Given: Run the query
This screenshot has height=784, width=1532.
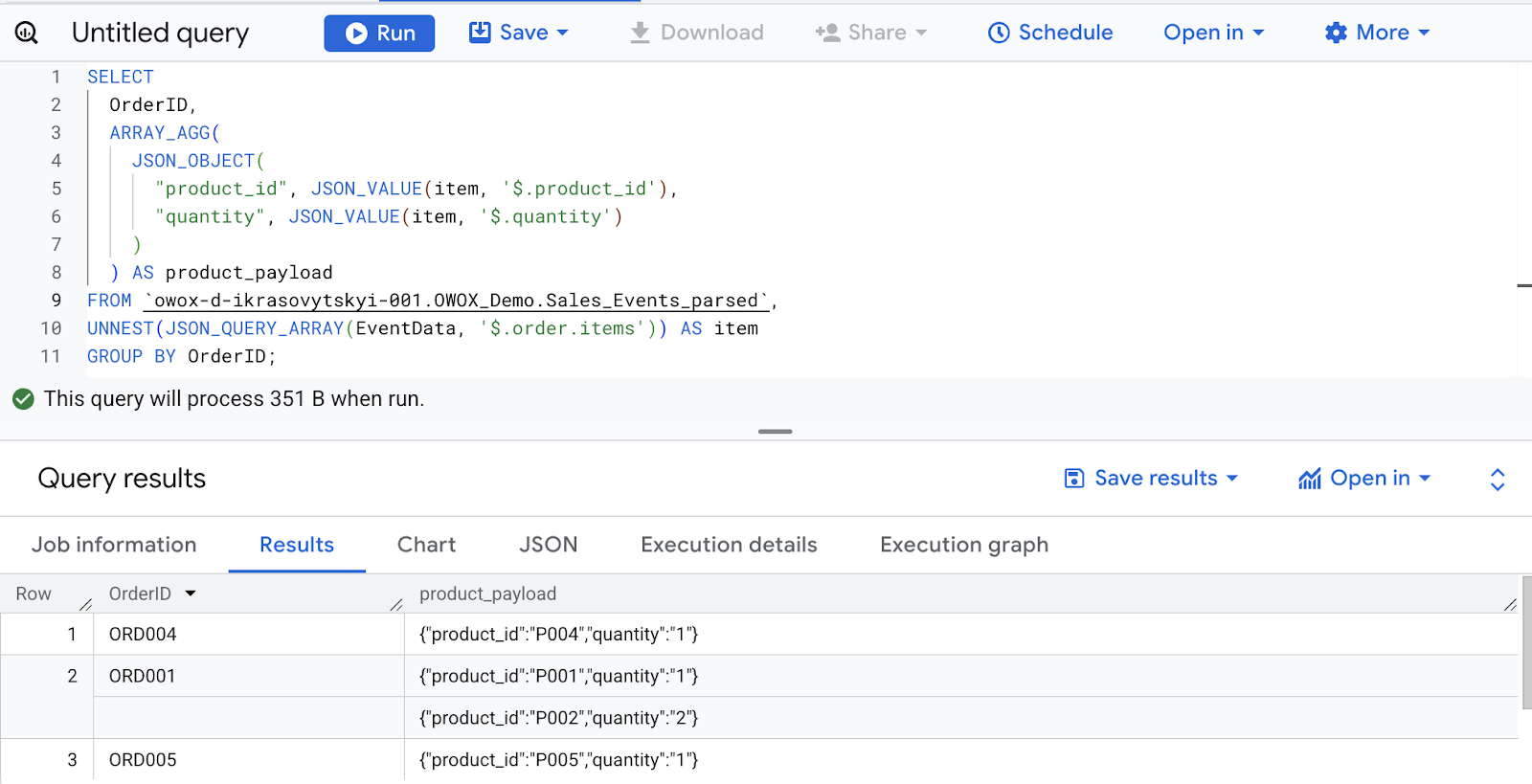Looking at the screenshot, I should click(x=379, y=34).
